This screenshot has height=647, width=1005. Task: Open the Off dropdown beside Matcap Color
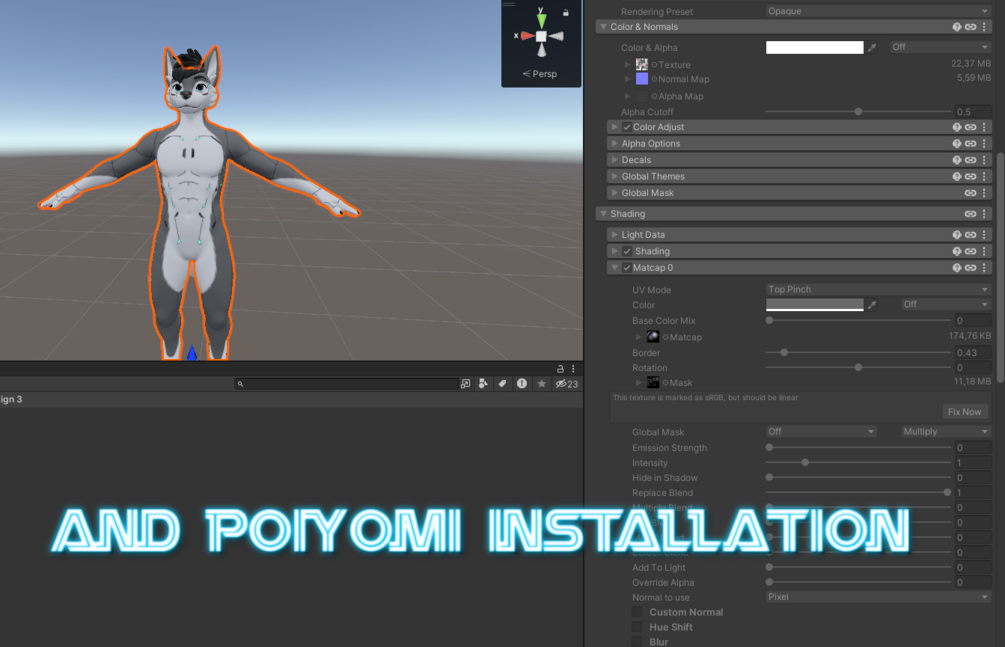coord(946,304)
